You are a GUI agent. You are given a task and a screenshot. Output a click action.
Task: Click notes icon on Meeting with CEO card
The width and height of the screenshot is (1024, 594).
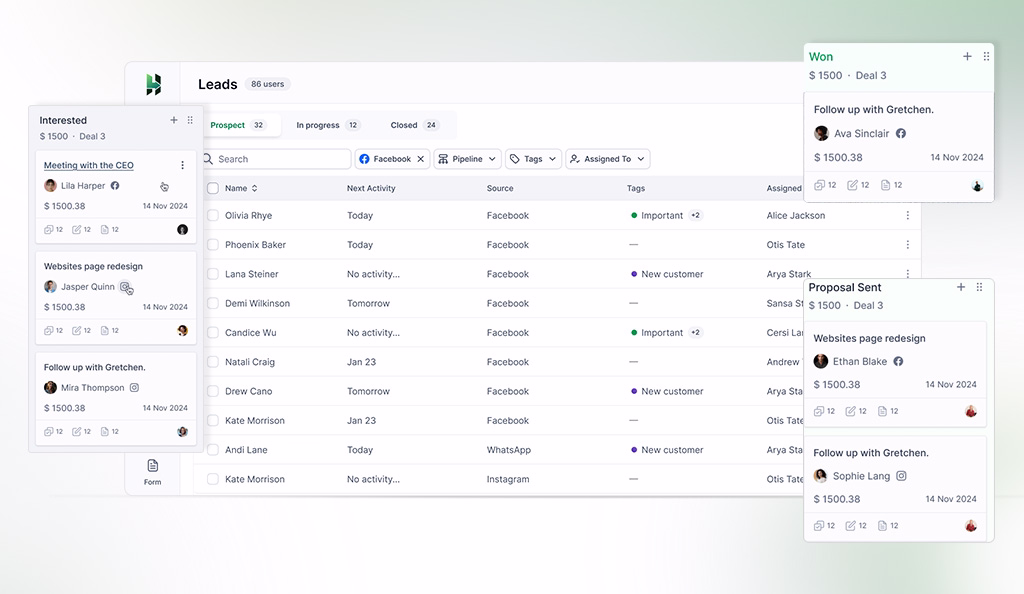click(x=76, y=230)
